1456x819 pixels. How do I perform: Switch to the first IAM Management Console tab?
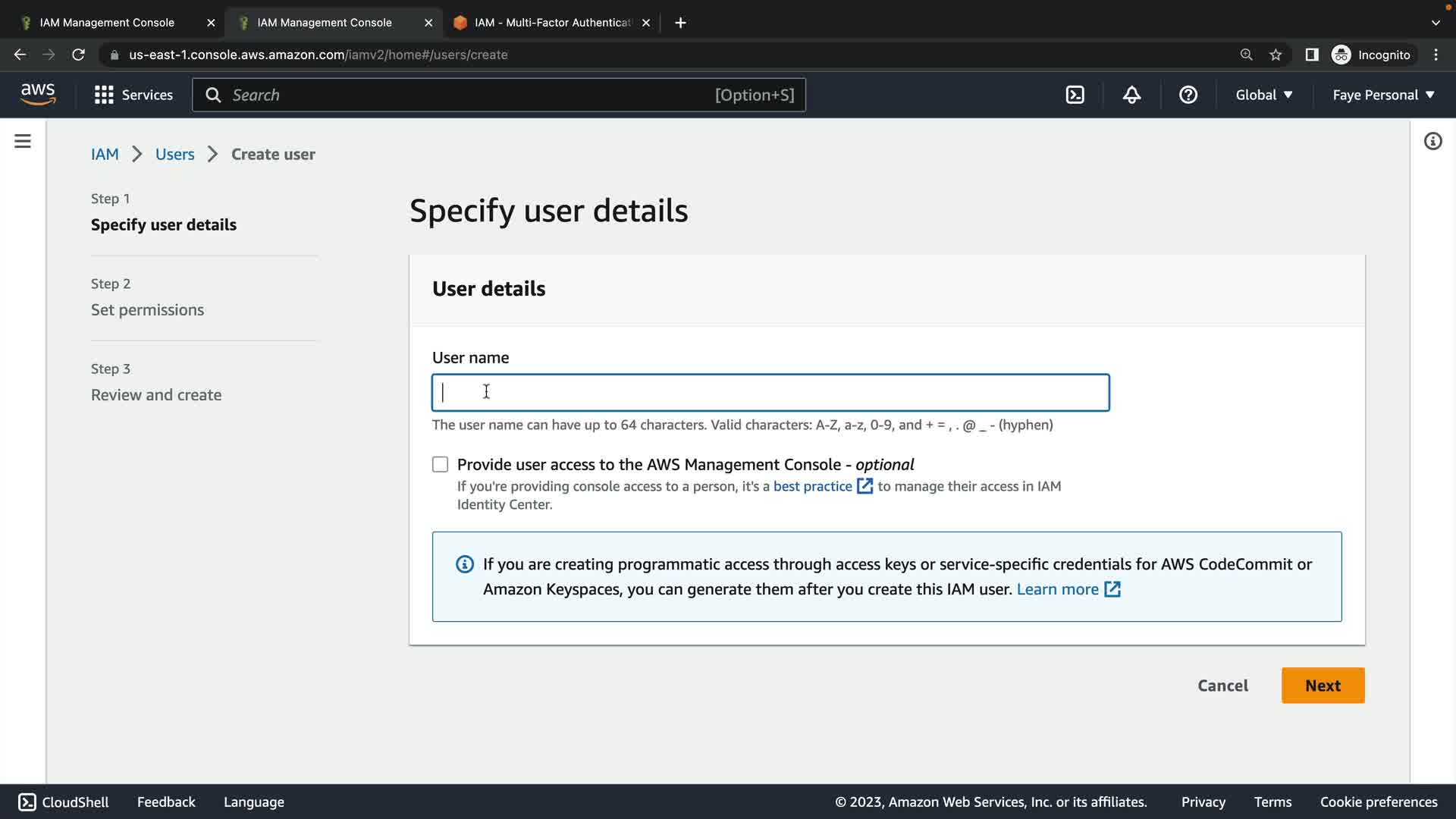[107, 23]
